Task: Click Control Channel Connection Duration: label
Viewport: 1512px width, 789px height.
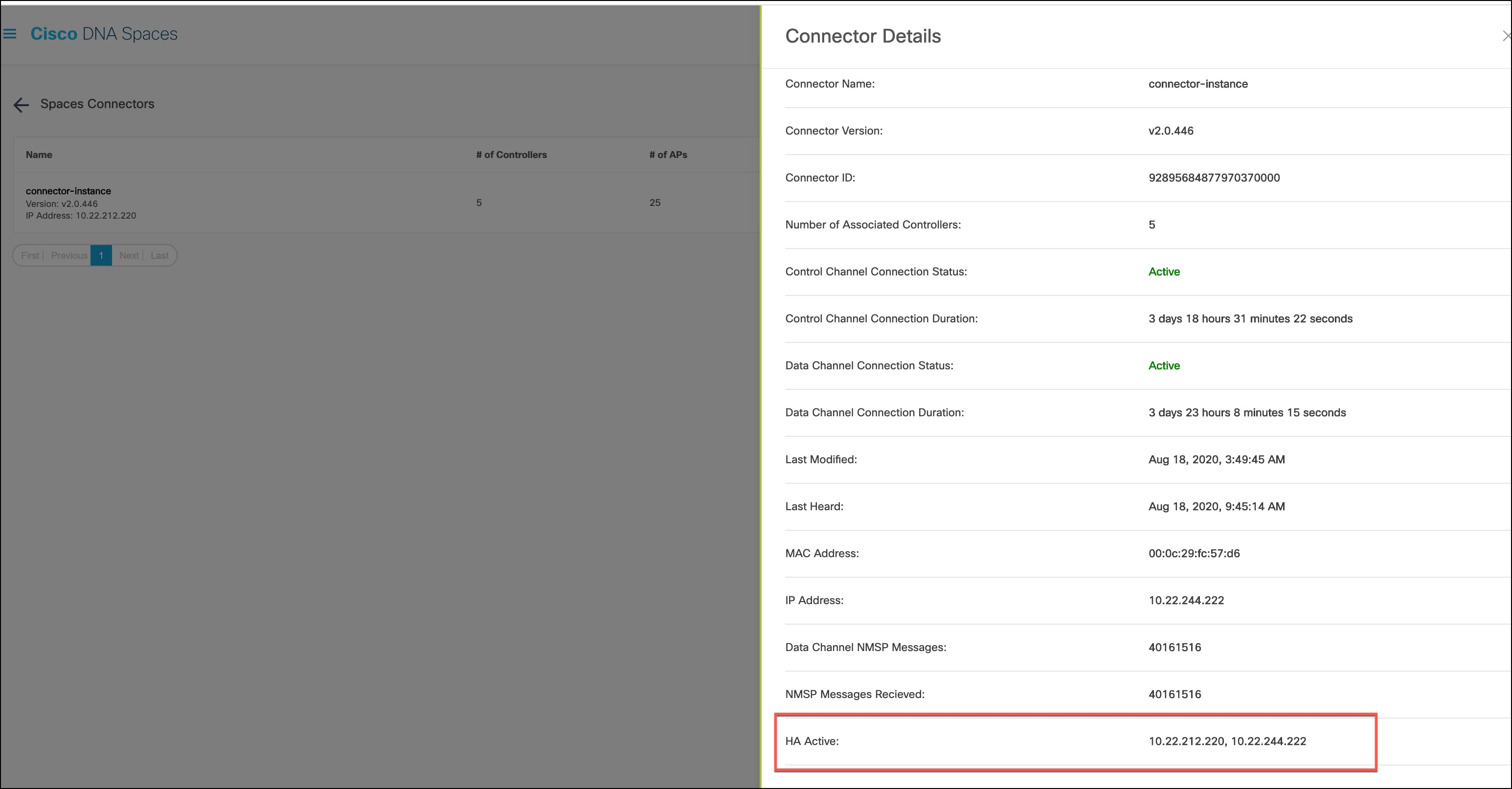Action: pos(881,319)
